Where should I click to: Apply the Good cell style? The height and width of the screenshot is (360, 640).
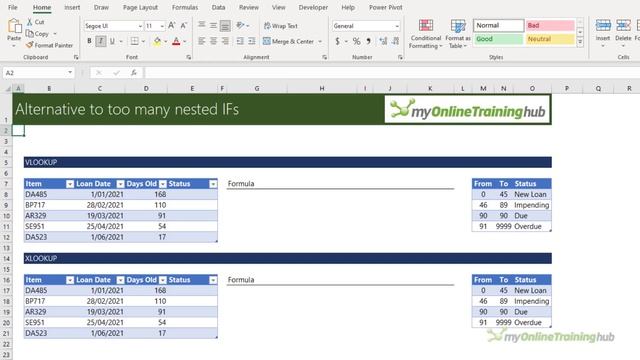[498, 39]
